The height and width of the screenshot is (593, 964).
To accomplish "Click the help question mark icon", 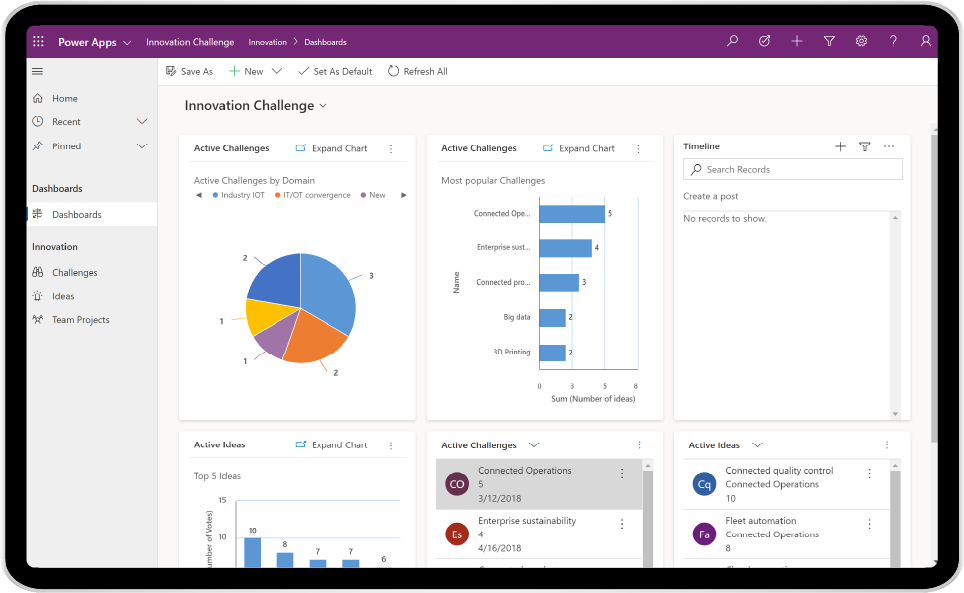I will [x=894, y=42].
